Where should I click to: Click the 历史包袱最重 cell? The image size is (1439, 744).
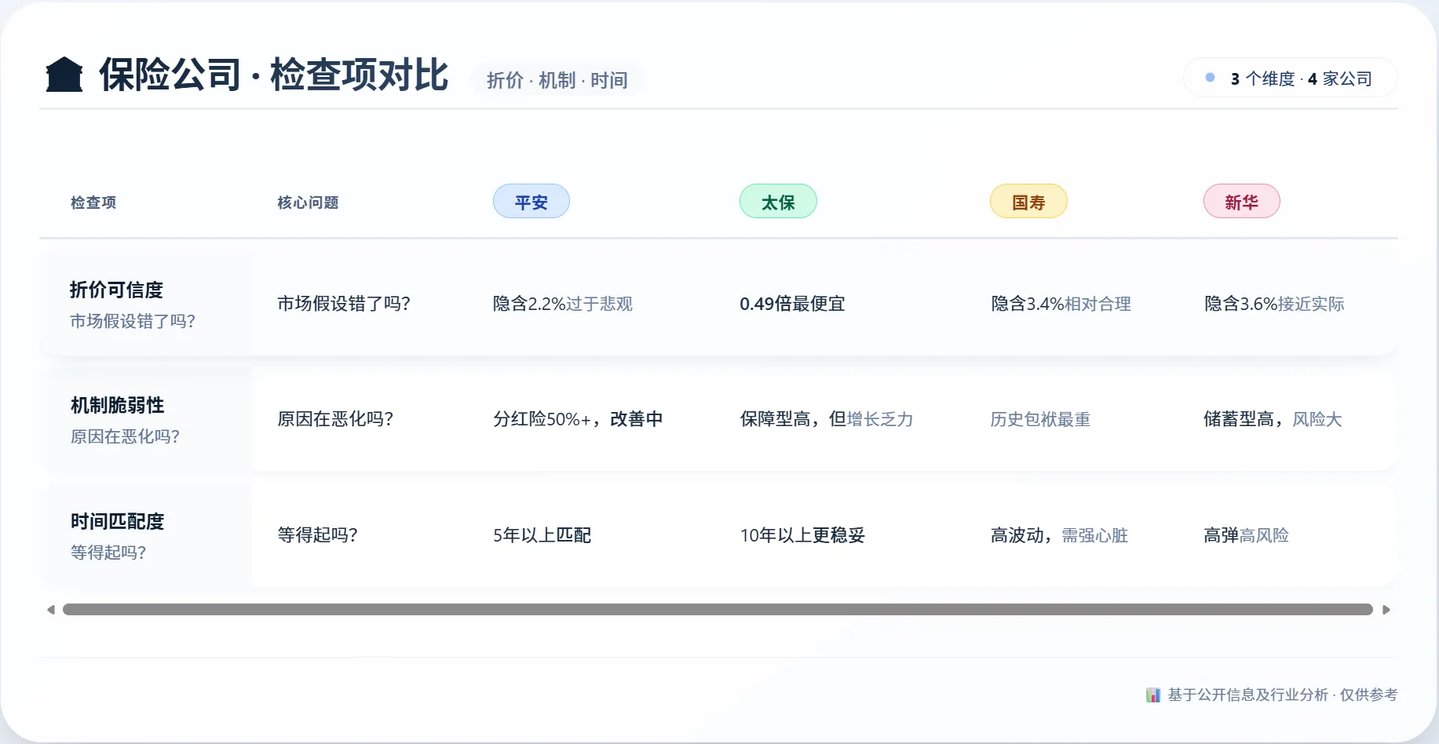(1040, 419)
